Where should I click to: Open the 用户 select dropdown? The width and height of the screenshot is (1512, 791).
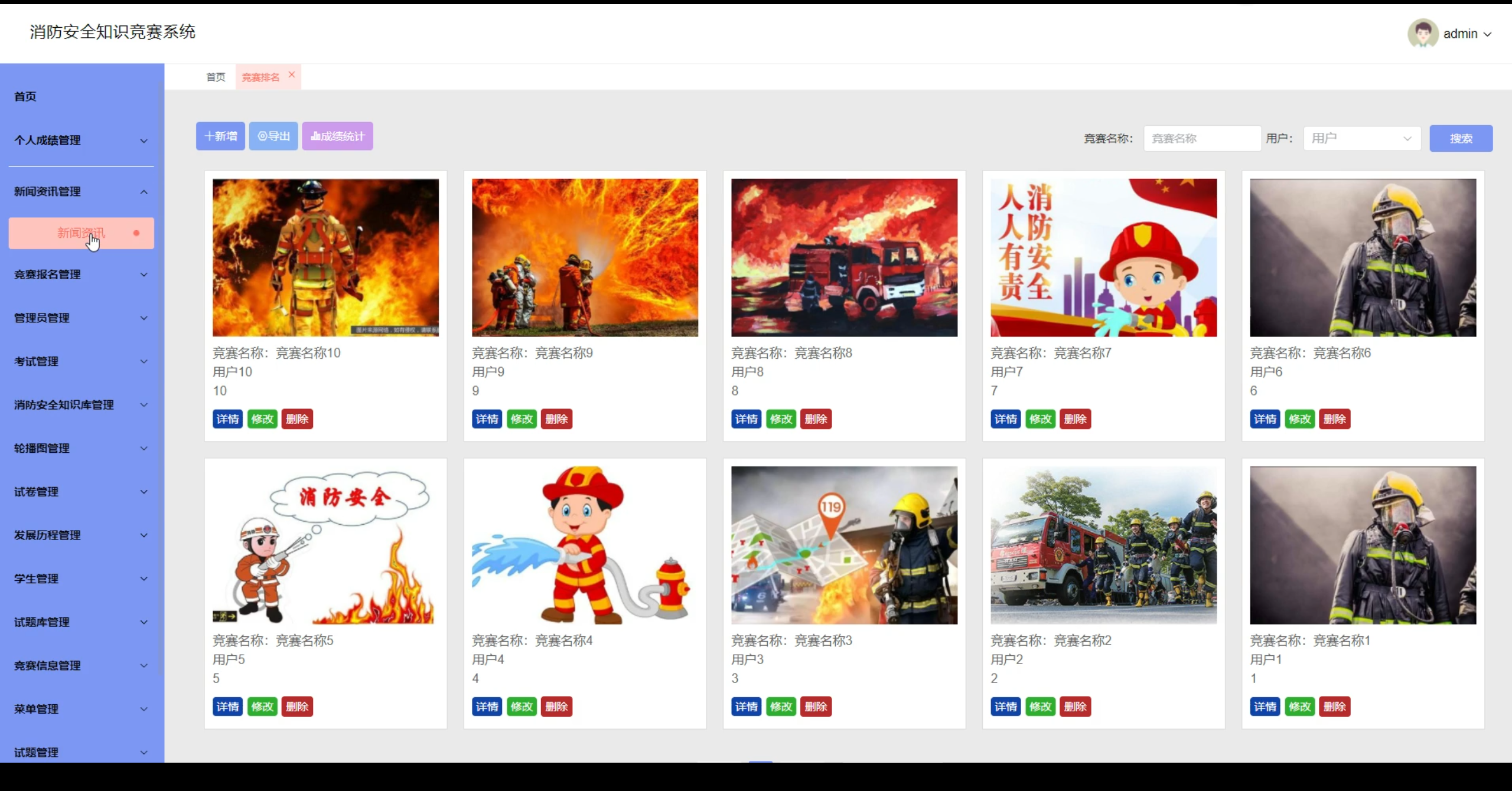1361,139
